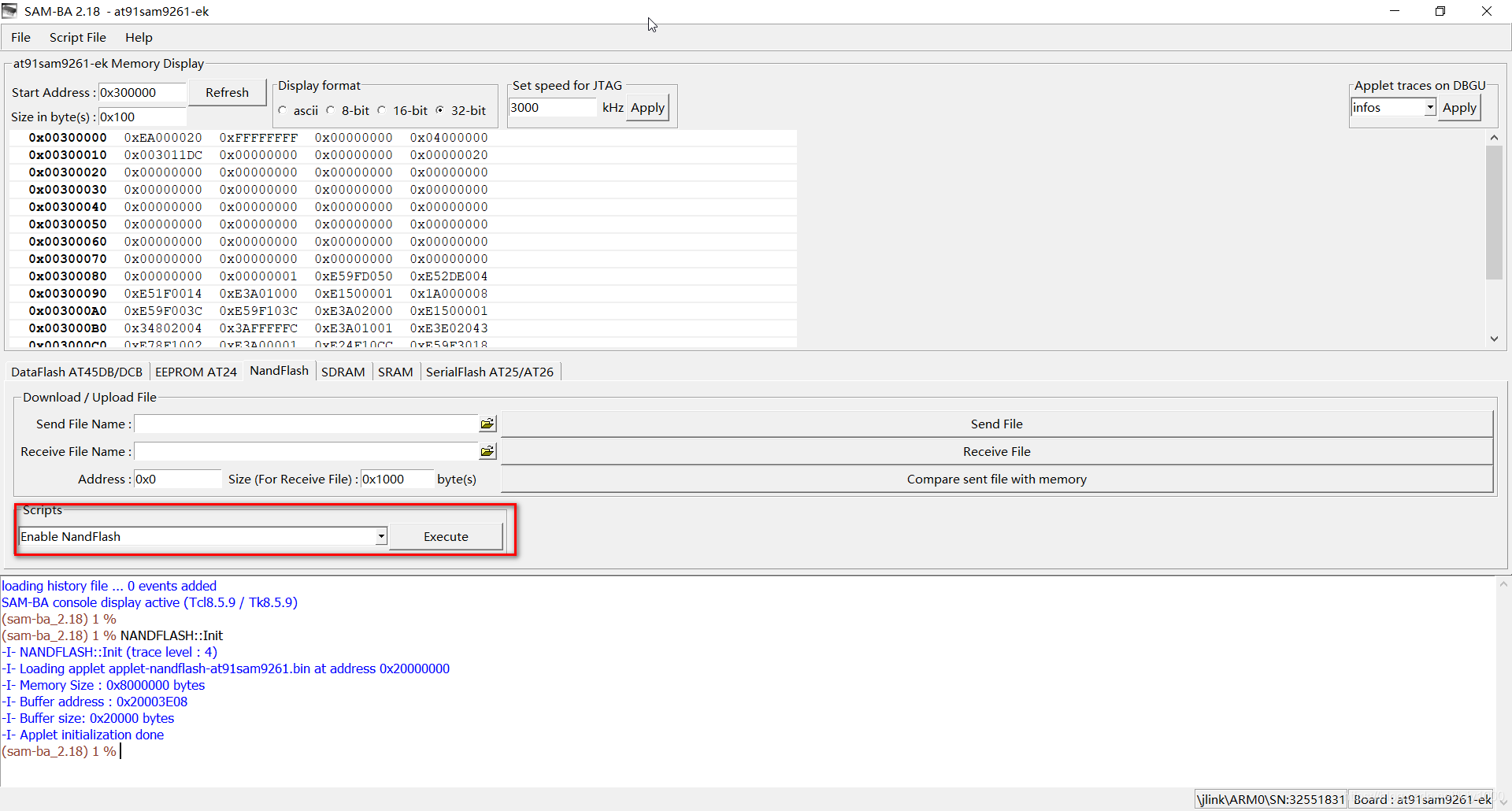Switch to SRAM tab

(395, 372)
